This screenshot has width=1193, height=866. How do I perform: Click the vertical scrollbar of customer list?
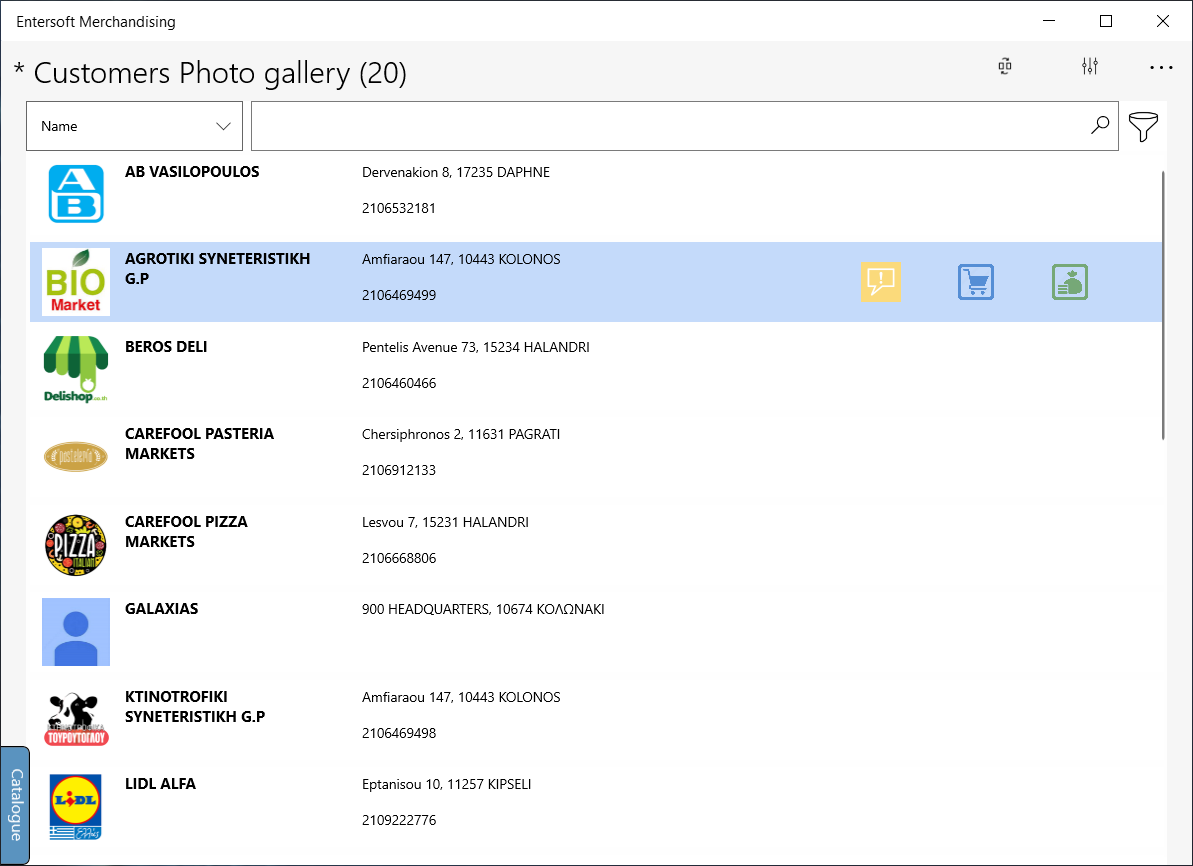[1163, 305]
